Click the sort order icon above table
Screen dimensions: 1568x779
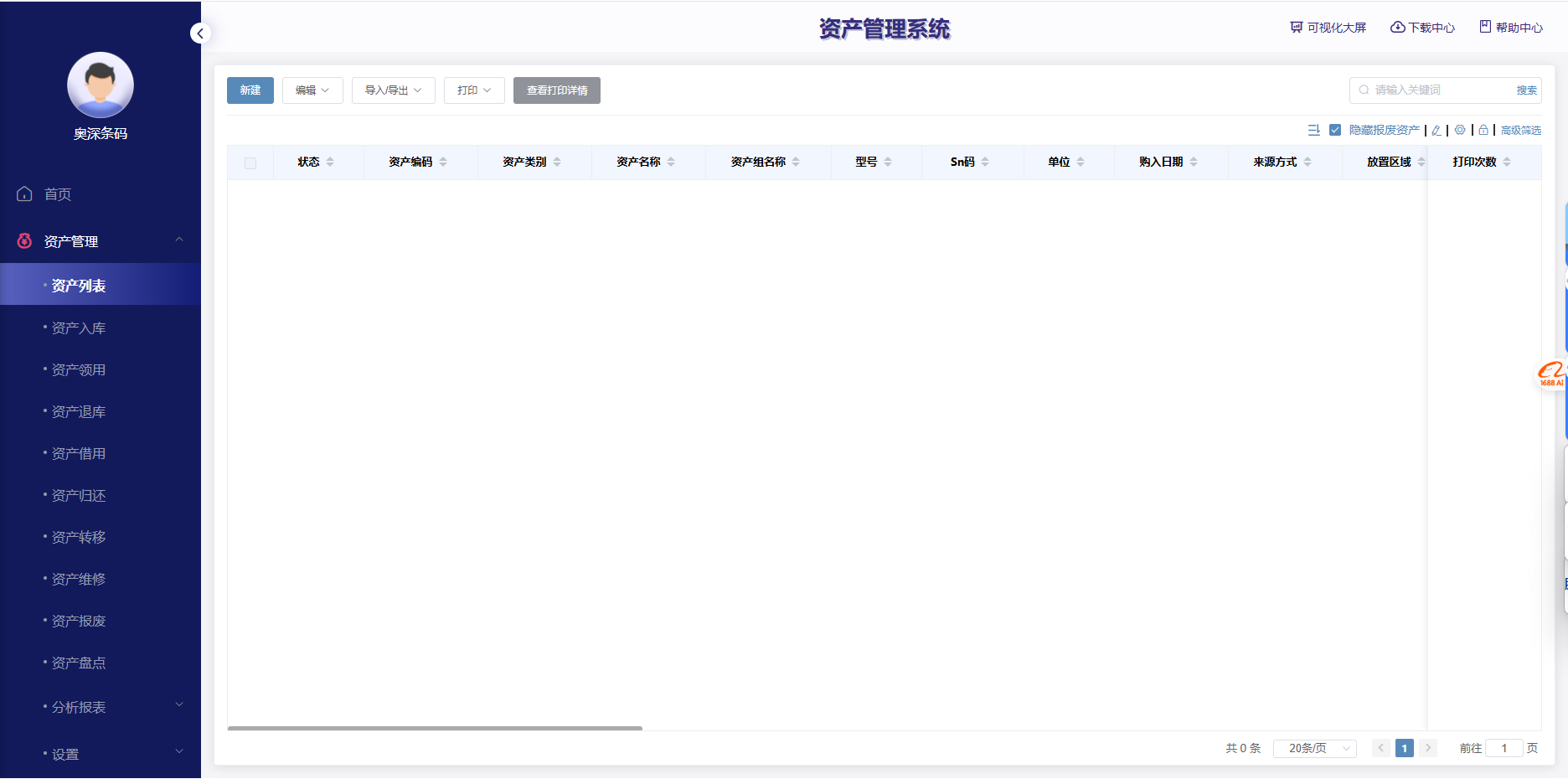click(1313, 130)
